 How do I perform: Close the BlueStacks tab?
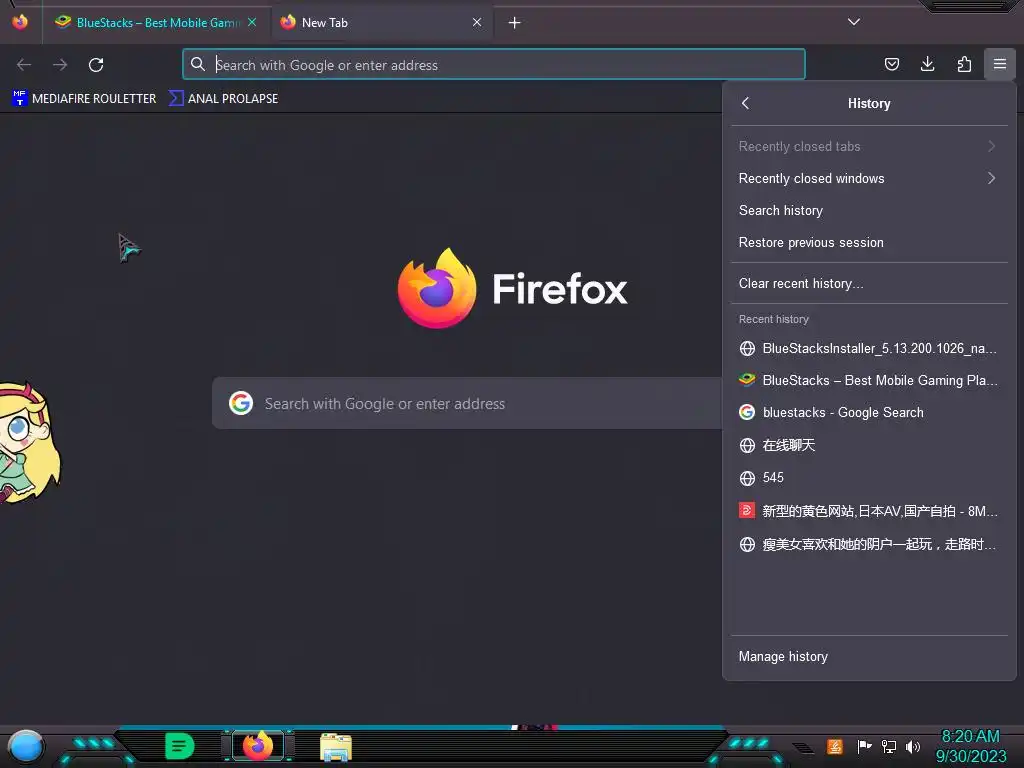[252, 22]
